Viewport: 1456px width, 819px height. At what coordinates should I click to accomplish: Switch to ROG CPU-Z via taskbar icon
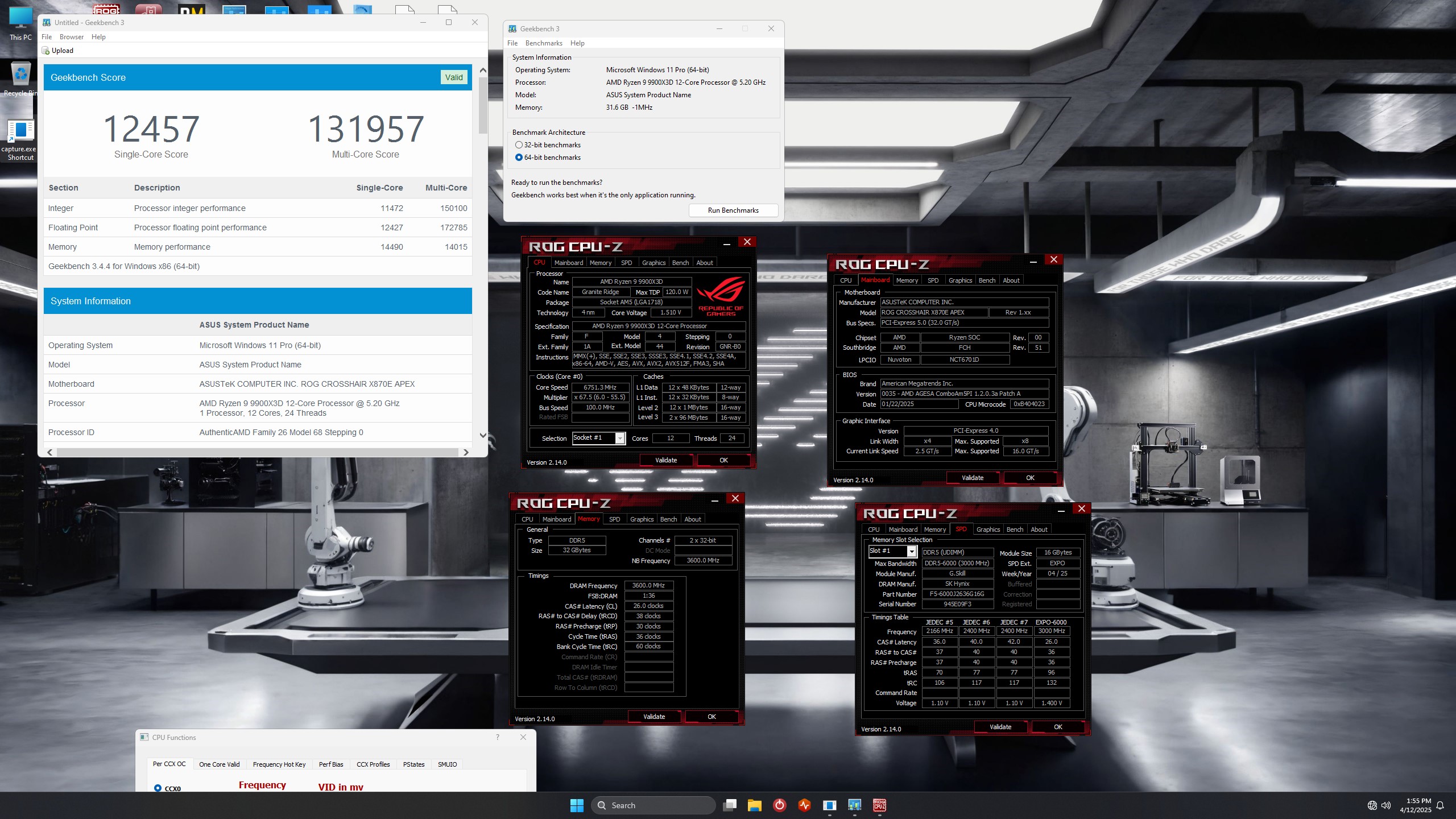pos(880,805)
